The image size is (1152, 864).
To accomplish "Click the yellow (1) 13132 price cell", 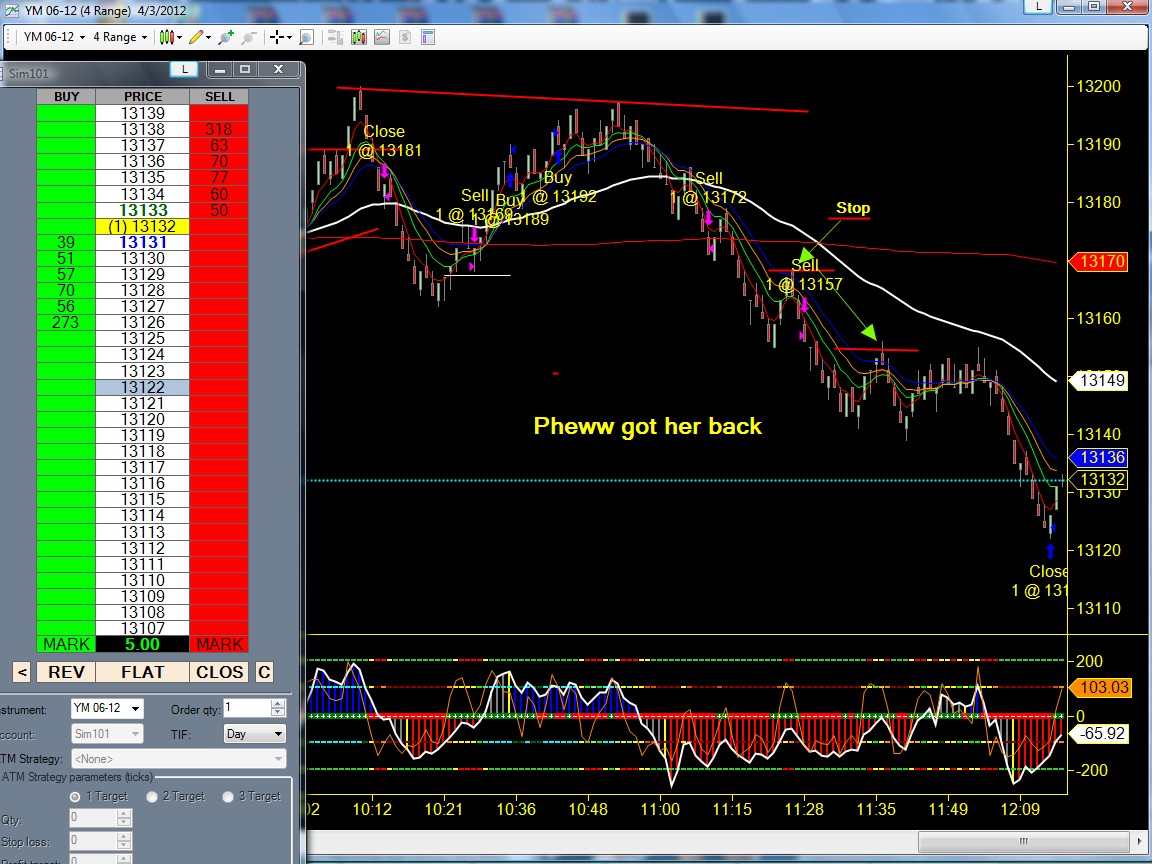I will point(143,226).
